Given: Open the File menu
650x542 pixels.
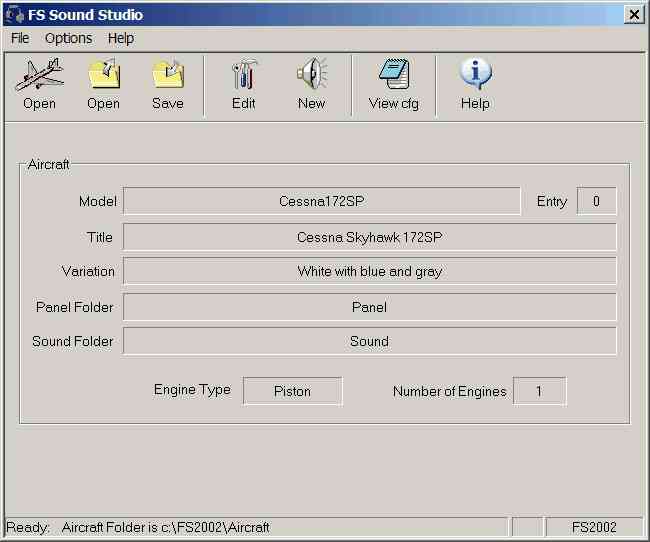Looking at the screenshot, I should [x=20, y=38].
